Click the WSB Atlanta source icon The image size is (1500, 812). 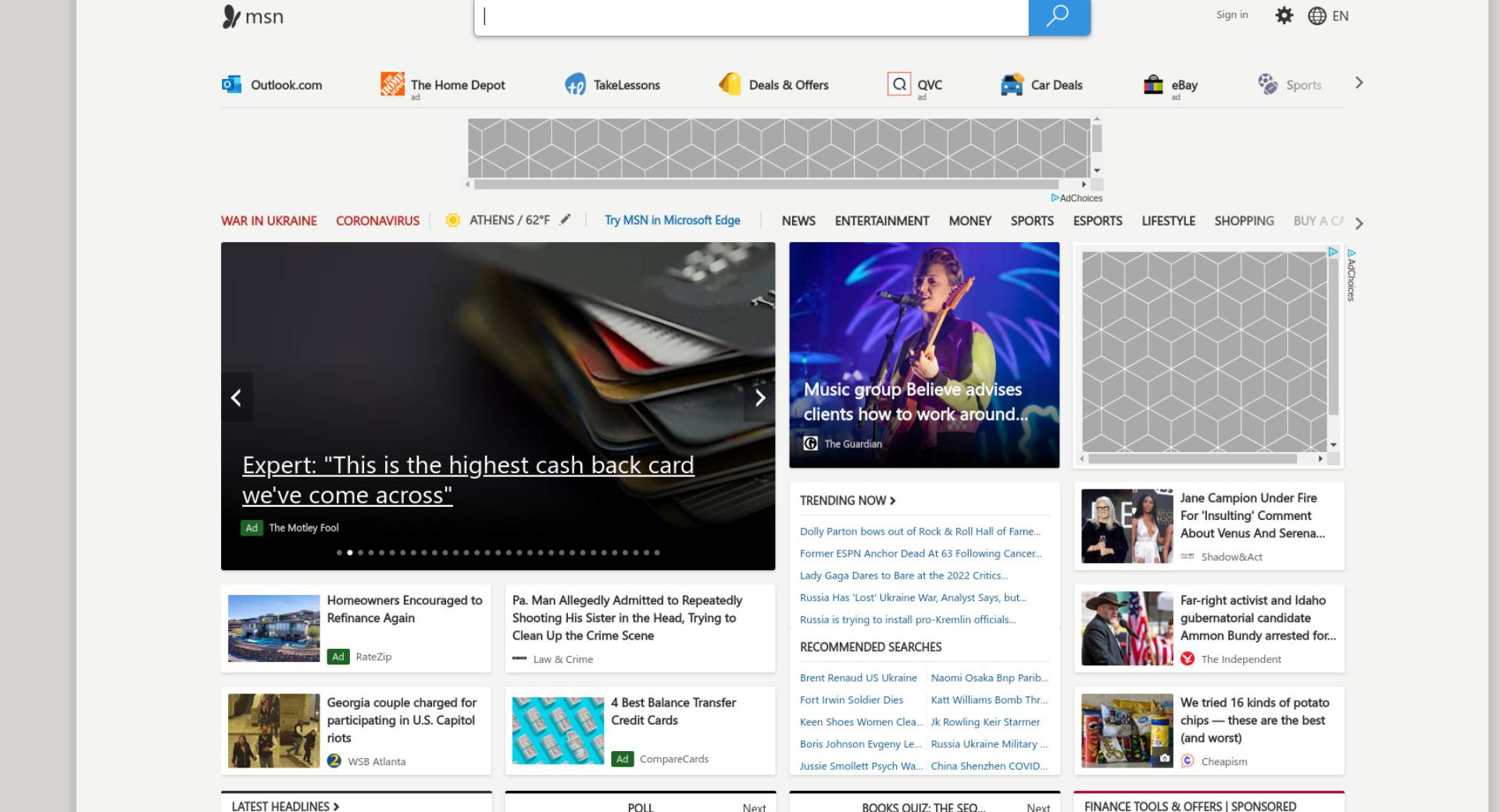[334, 761]
